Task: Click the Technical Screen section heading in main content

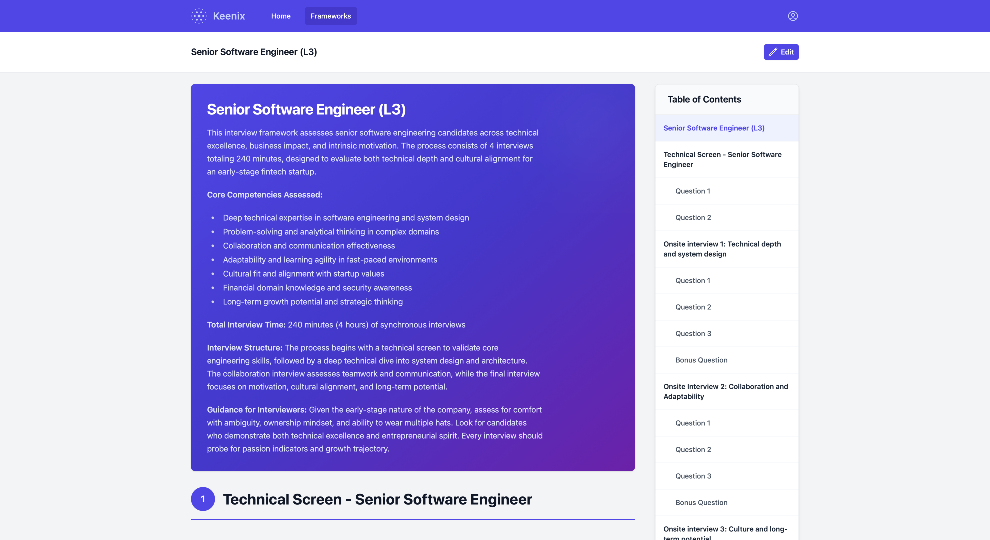Action: pyautogui.click(x=377, y=499)
